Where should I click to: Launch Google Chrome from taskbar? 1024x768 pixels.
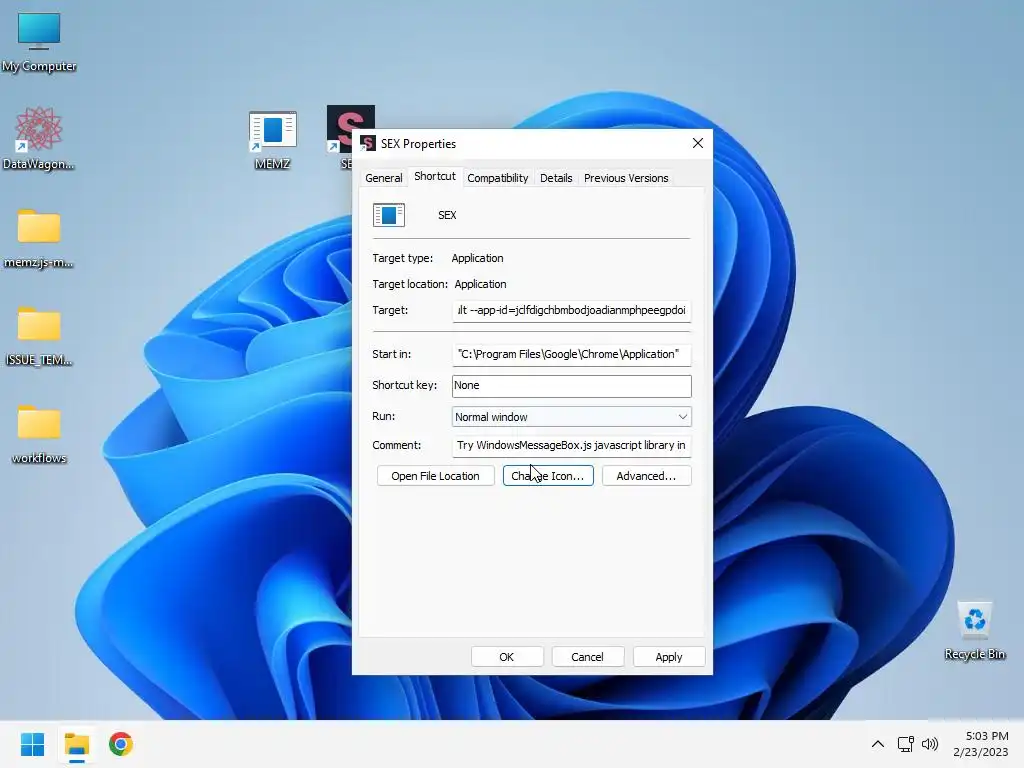(x=121, y=744)
